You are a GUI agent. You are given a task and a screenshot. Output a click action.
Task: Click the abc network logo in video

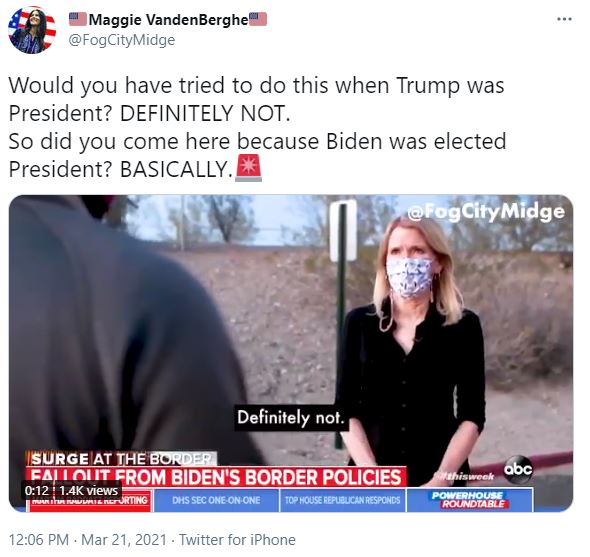click(x=518, y=469)
